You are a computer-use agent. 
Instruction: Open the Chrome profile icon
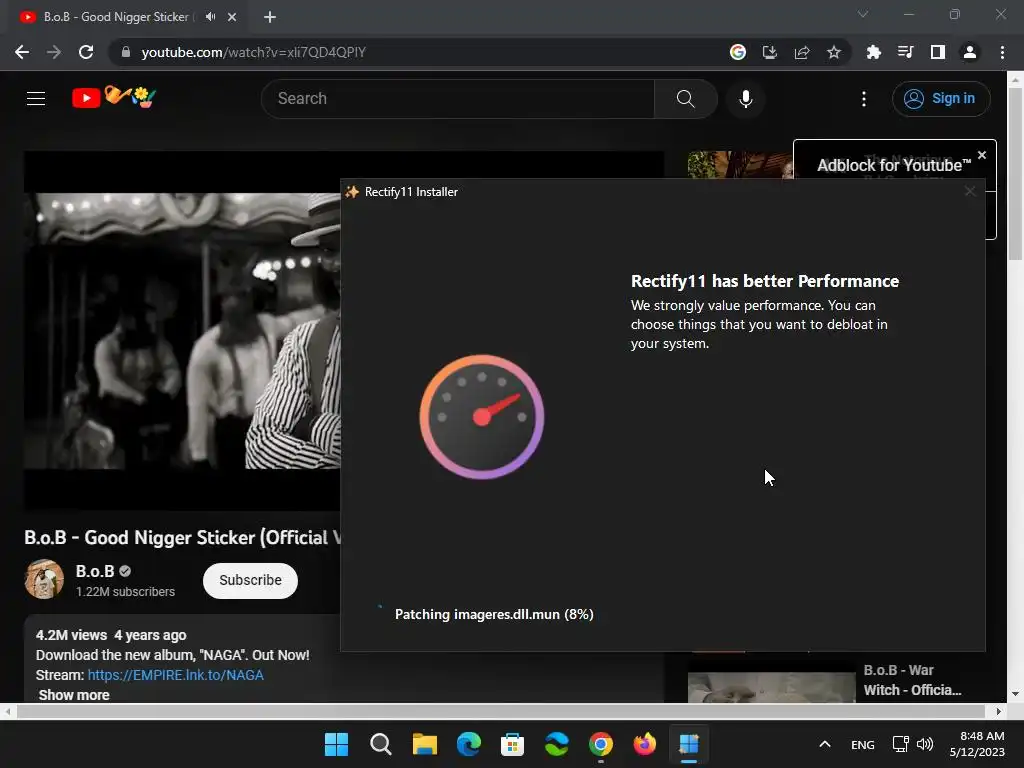pos(970,52)
